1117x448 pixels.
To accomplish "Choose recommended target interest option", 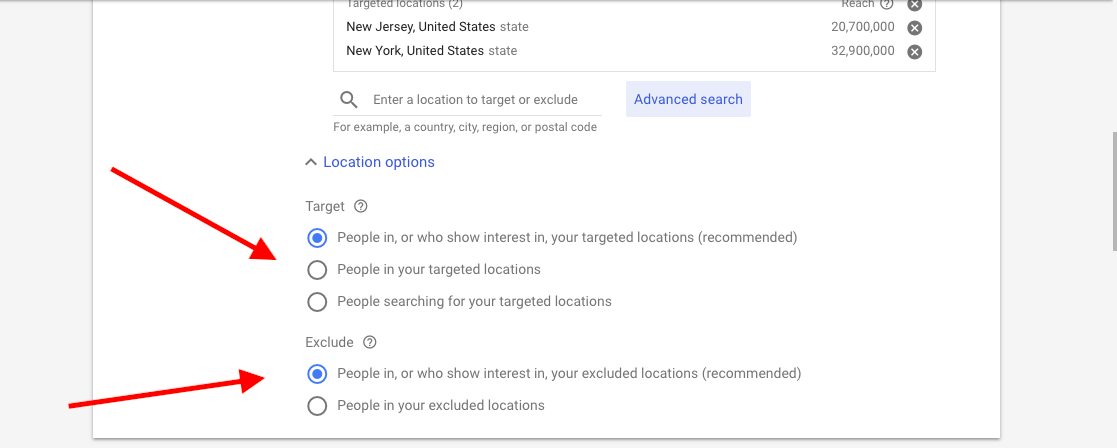I will click(x=317, y=238).
